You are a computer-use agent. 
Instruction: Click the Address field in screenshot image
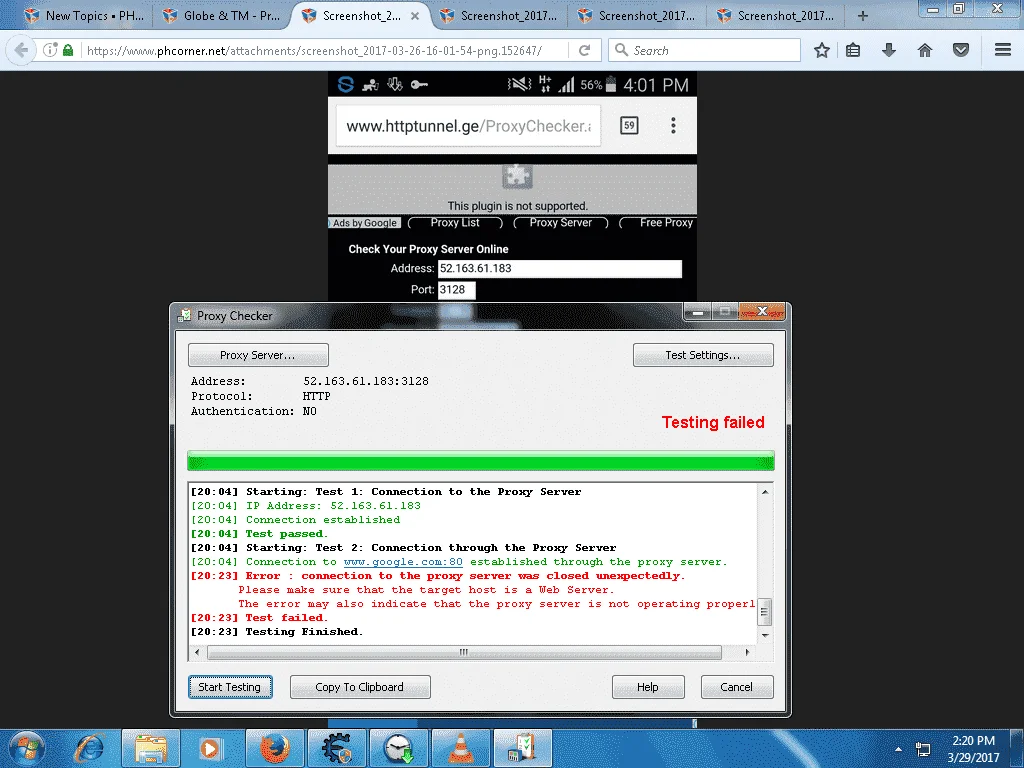(560, 268)
